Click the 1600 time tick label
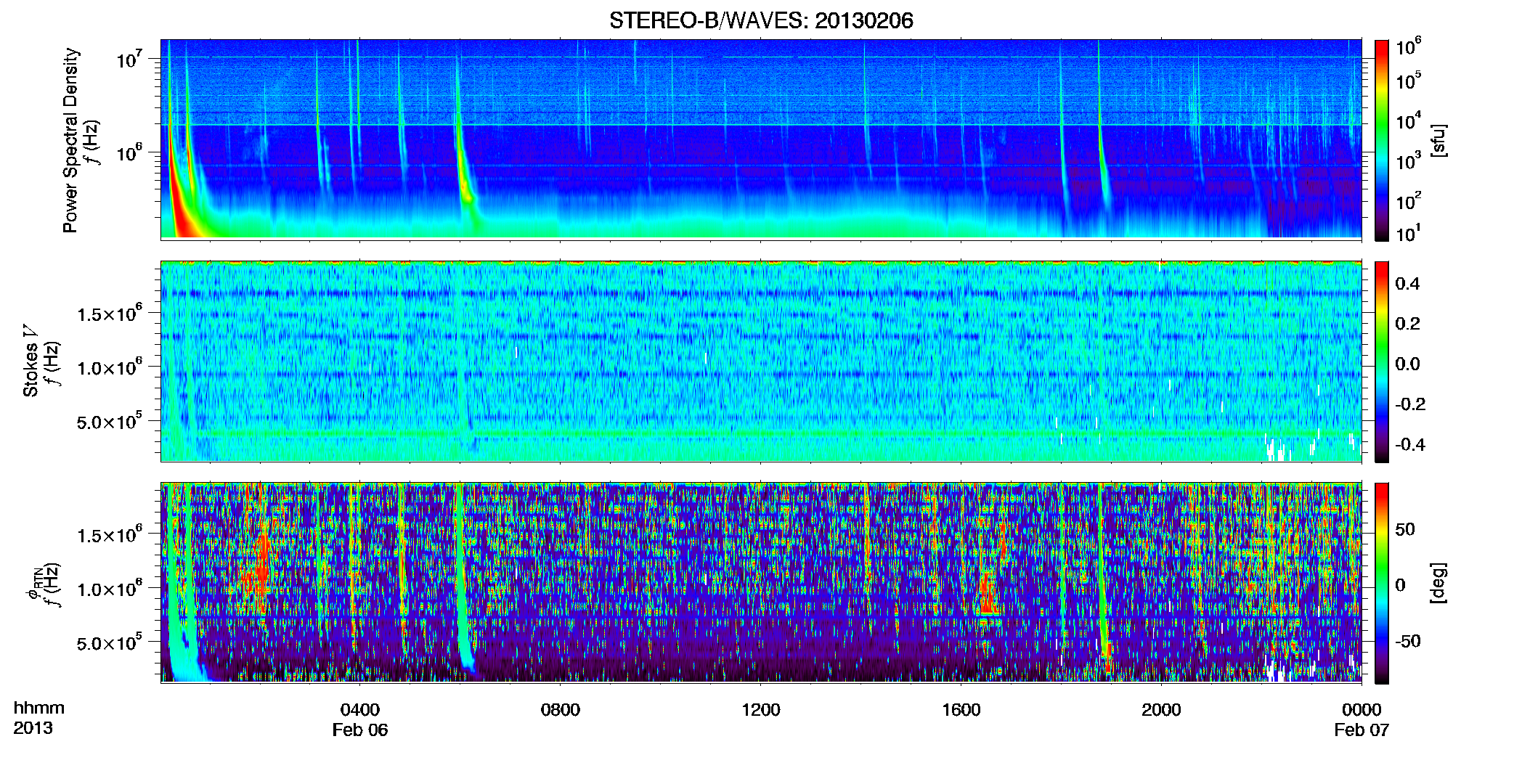This screenshot has width=1522, height=784. [x=961, y=710]
